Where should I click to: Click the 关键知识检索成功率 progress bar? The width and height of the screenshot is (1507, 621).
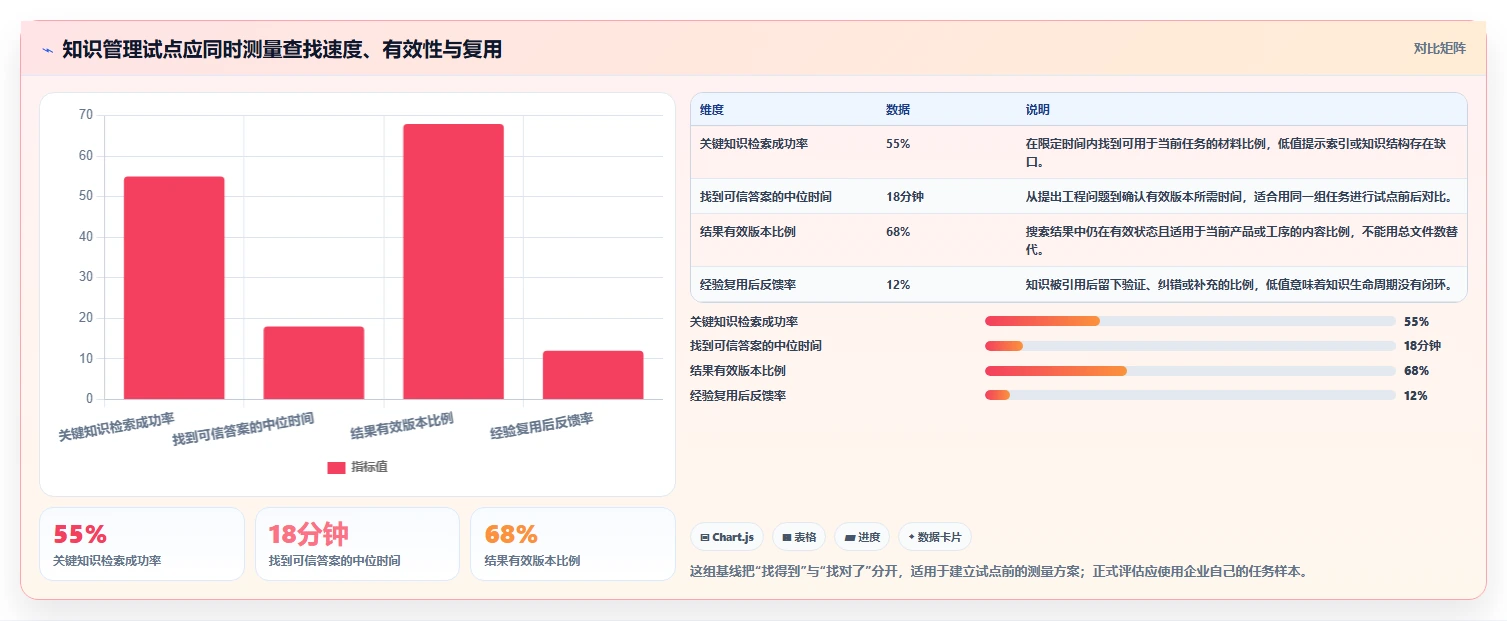(1190, 321)
